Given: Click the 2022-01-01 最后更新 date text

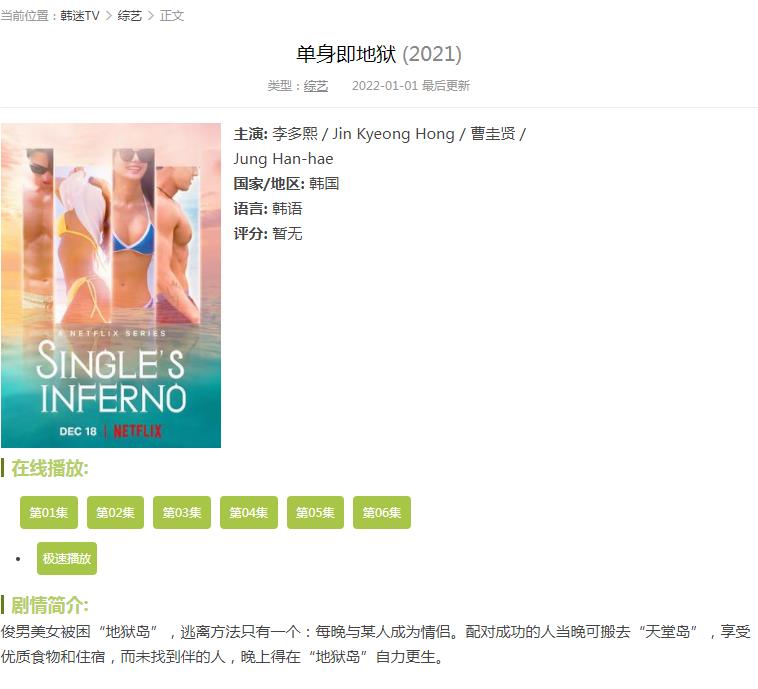Looking at the screenshot, I should click(x=411, y=86).
